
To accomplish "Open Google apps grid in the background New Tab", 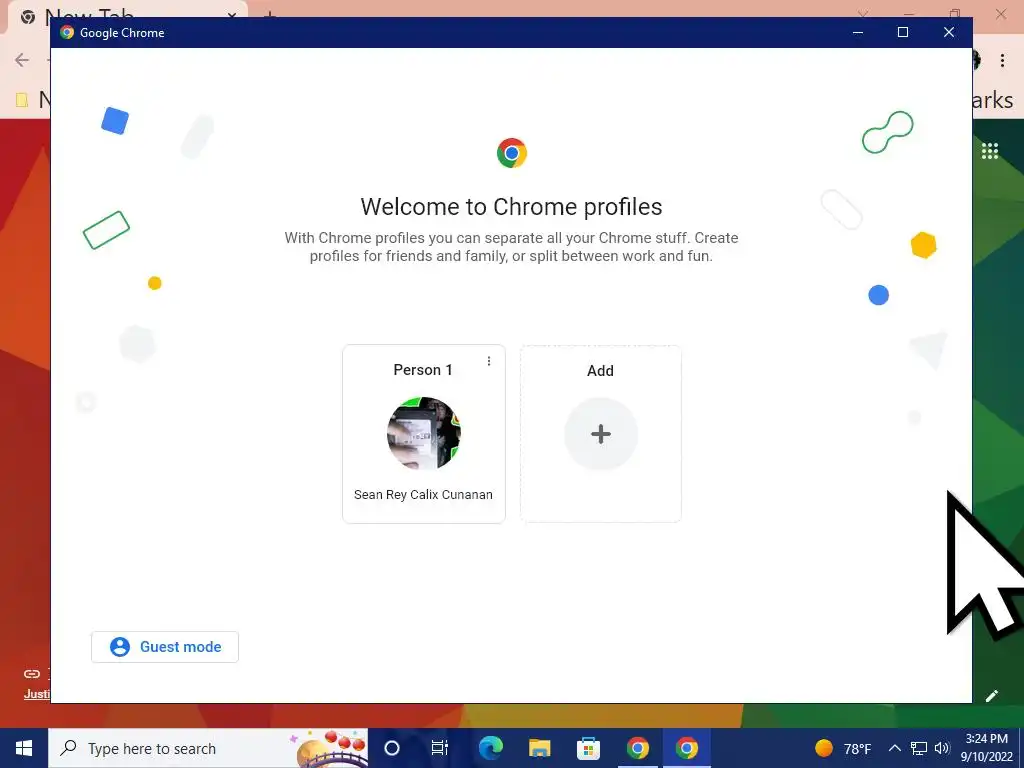I will click(x=990, y=151).
